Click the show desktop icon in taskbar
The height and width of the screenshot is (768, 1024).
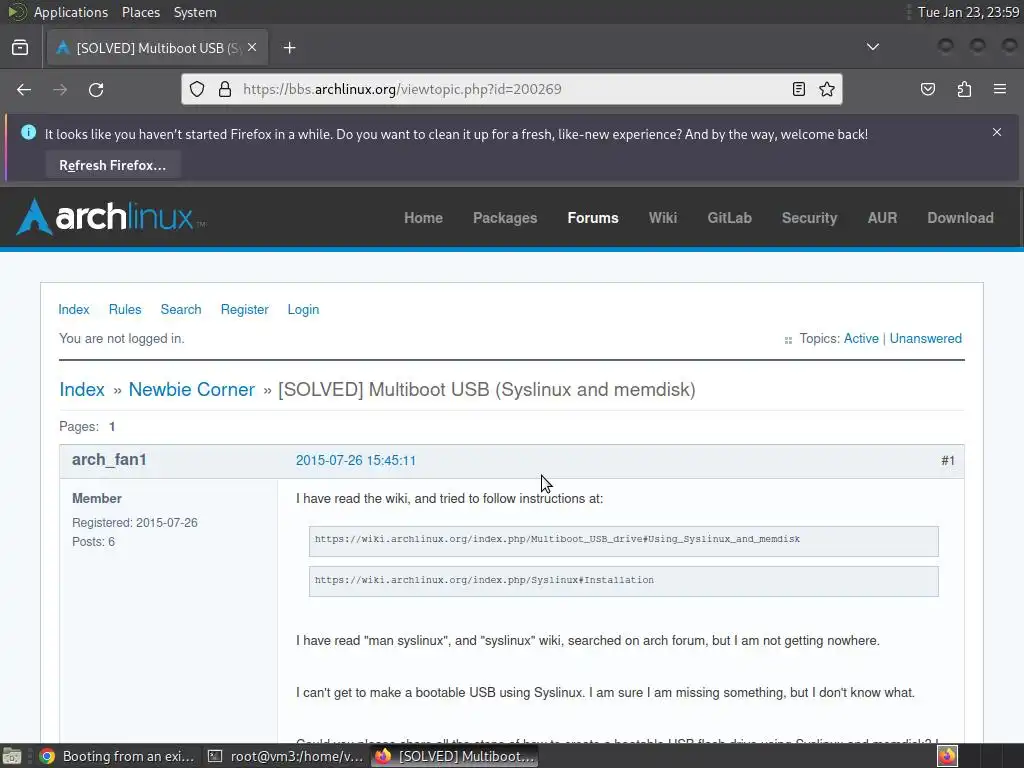12,756
